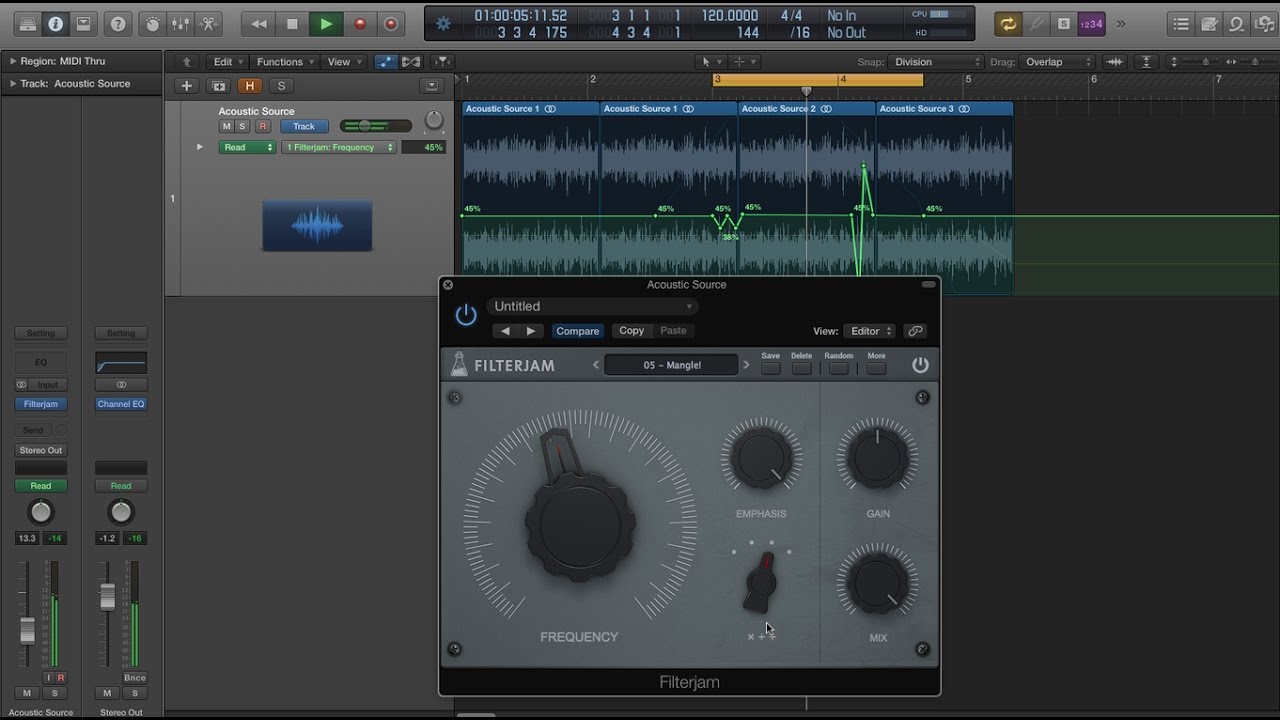This screenshot has width=1280, height=720.
Task: Open the Filterjam Frequency parameter dropdown
Action: pos(339,147)
